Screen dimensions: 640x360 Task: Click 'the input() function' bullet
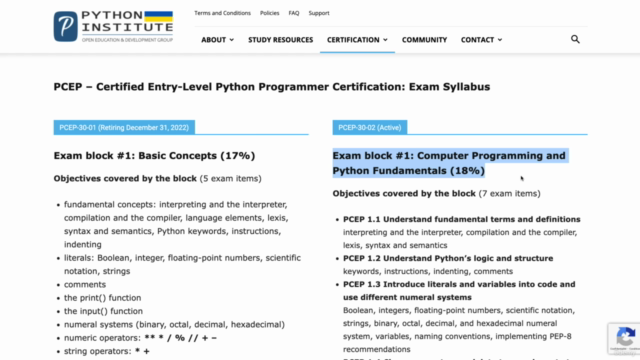[x=103, y=311]
